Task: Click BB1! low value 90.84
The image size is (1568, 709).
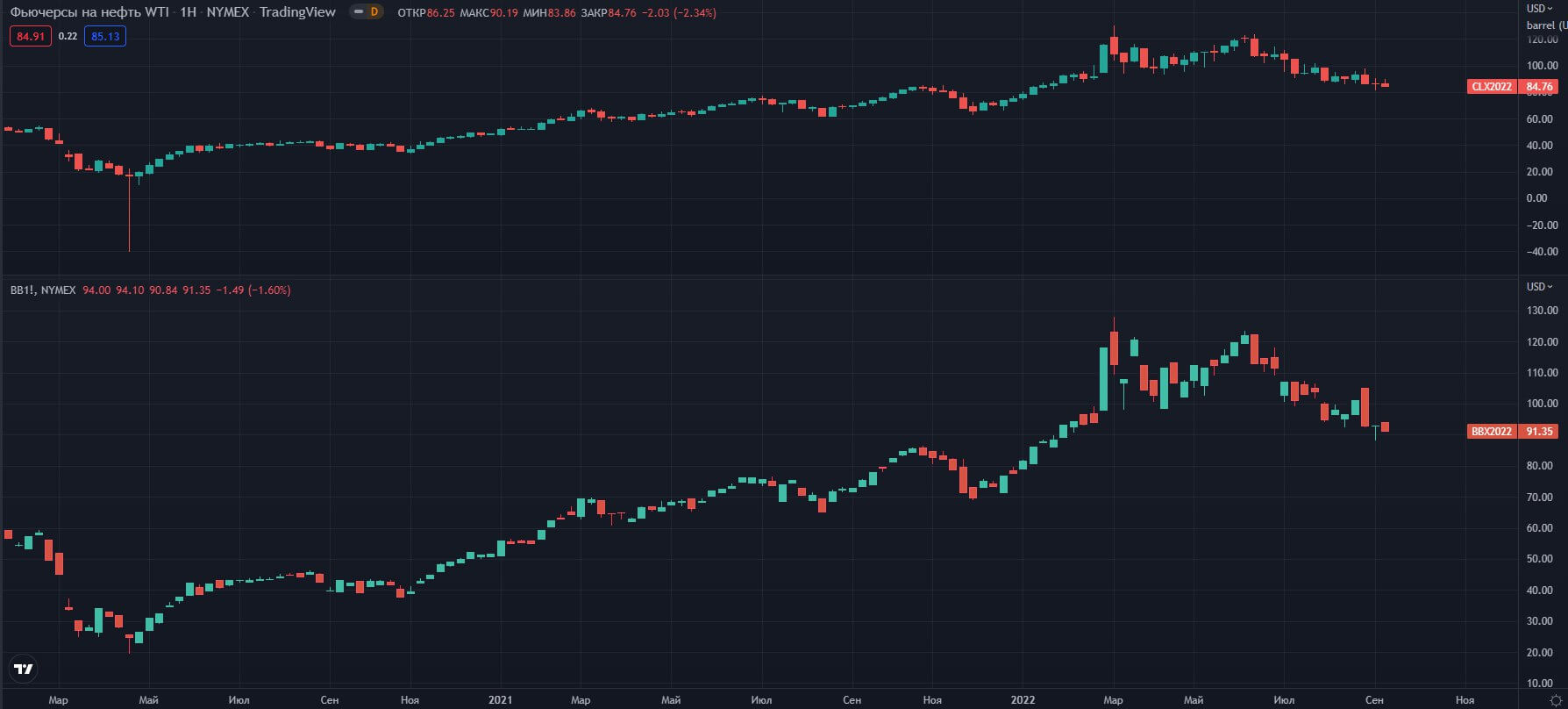Action: (x=163, y=290)
